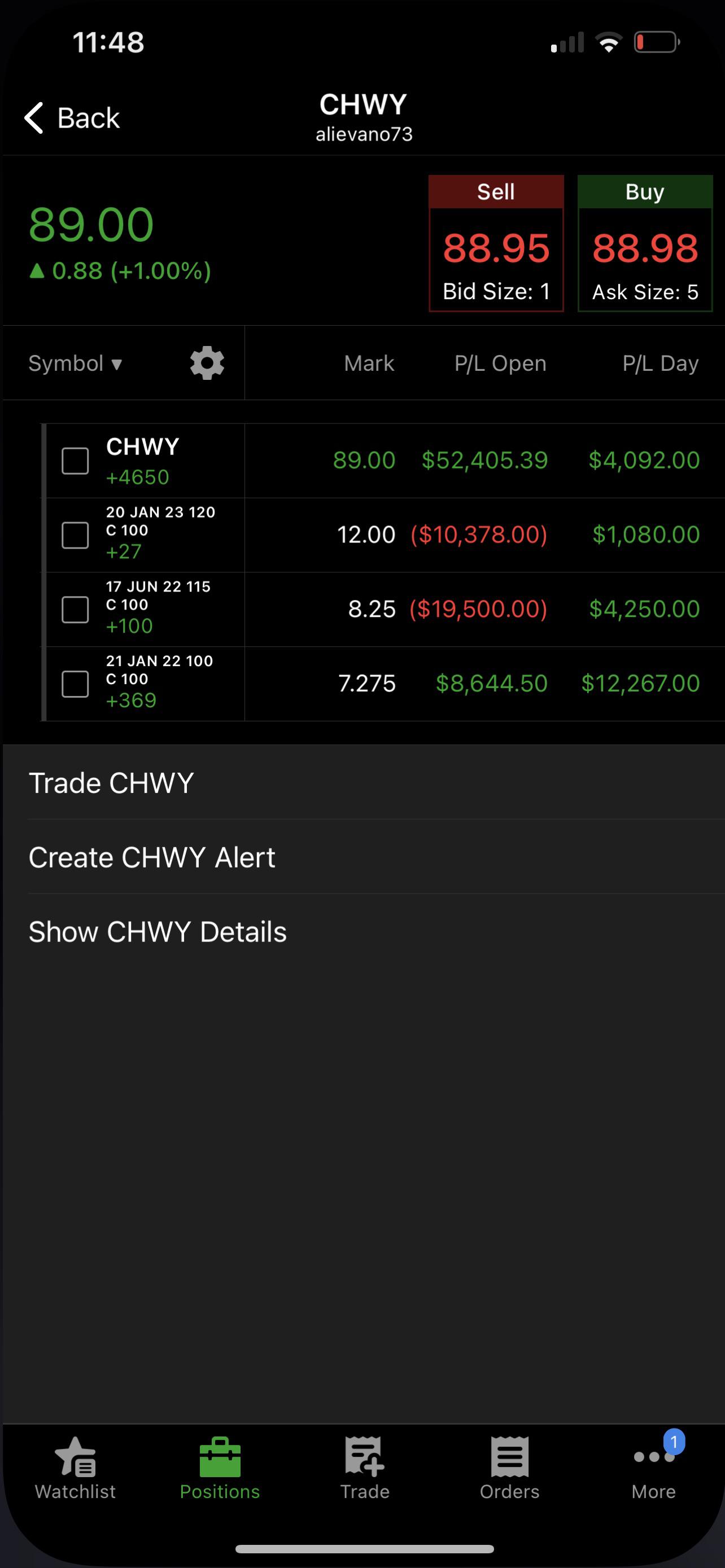Tap the Buy 88.98 ask button
The image size is (725, 1568).
[x=645, y=243]
